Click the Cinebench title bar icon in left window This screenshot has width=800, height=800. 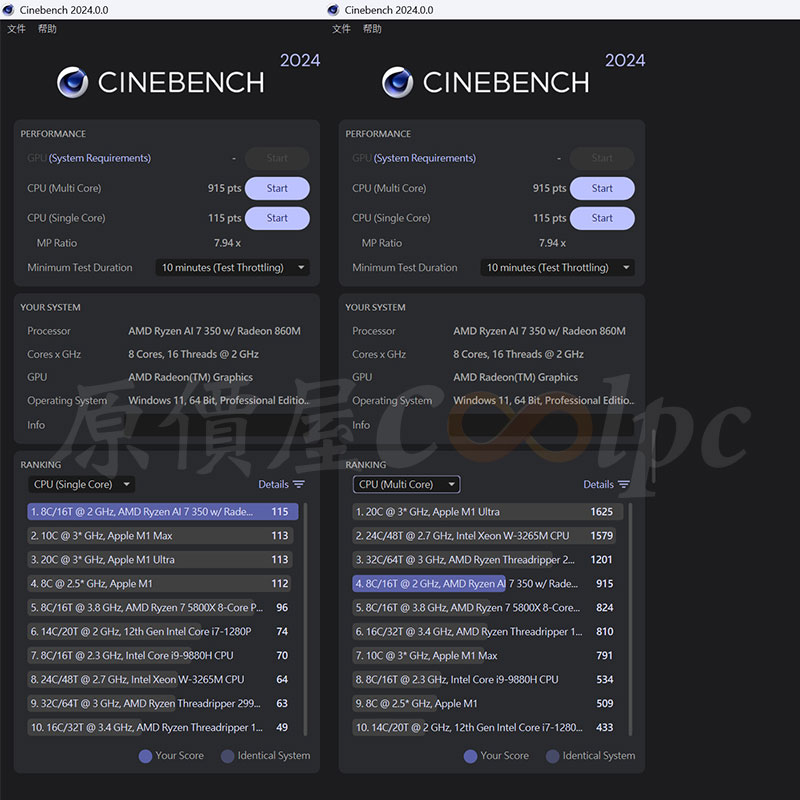click(8, 10)
